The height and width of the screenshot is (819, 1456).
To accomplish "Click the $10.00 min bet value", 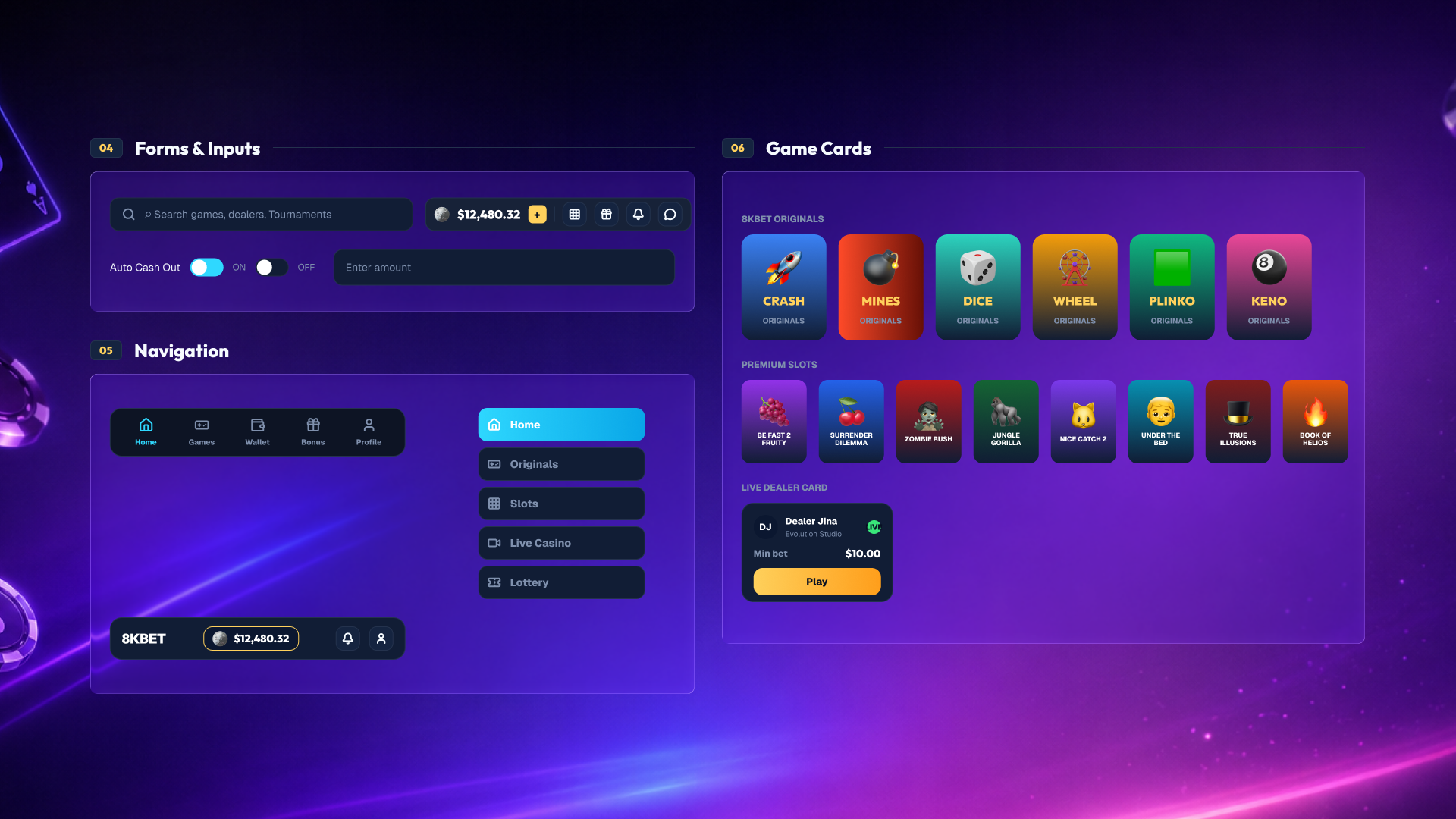I will [863, 554].
